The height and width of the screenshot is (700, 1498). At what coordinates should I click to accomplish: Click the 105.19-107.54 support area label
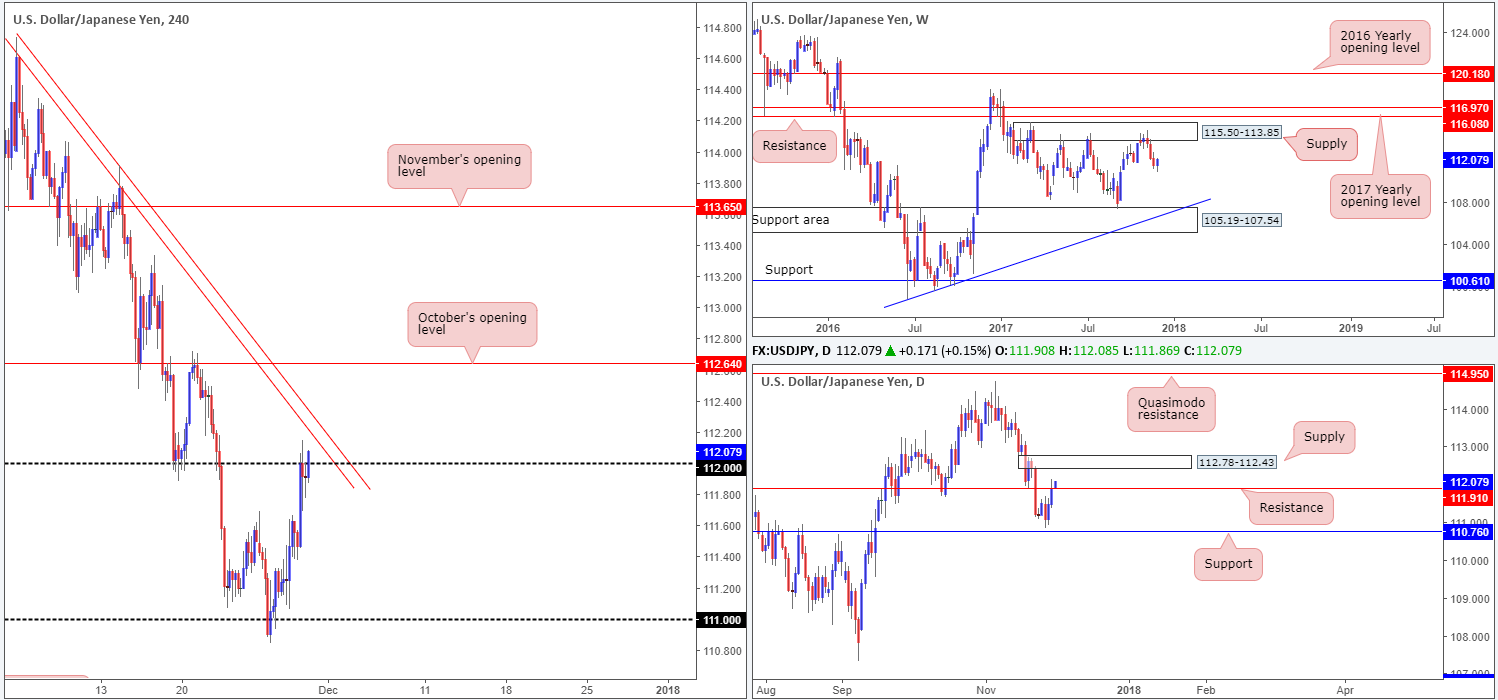click(1240, 218)
